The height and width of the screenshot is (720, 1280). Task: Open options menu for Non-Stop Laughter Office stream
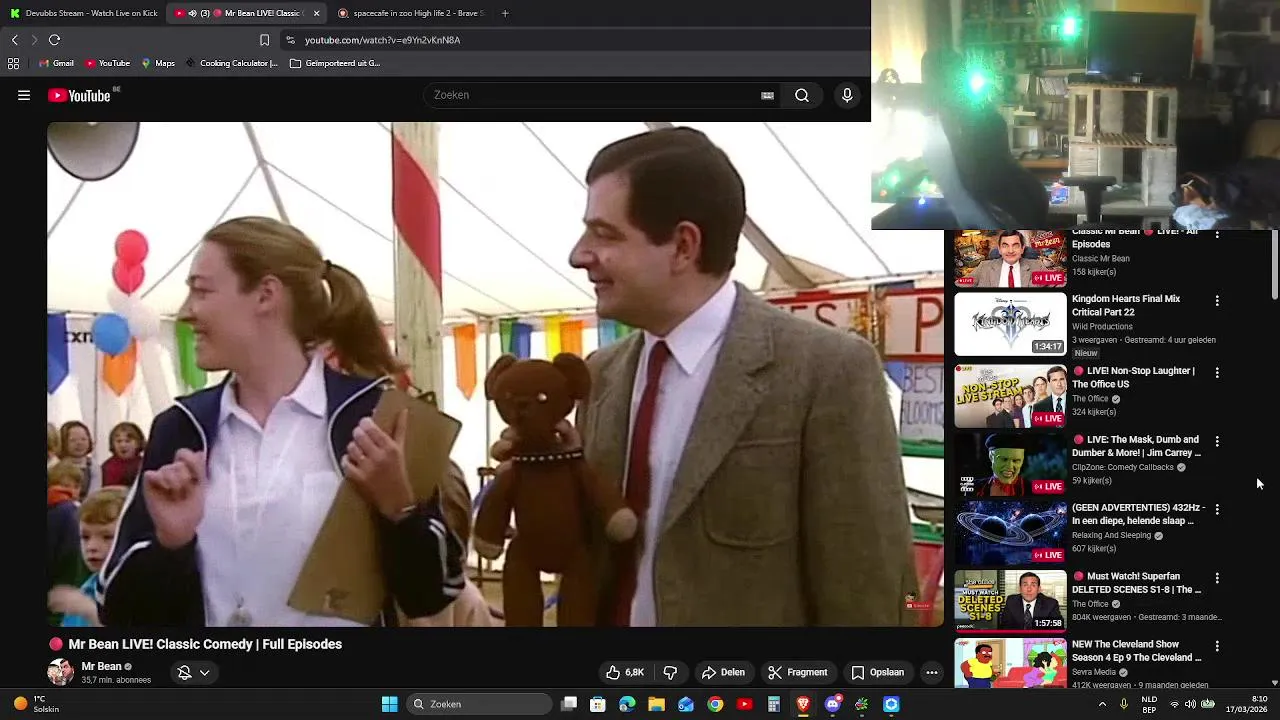click(x=1217, y=372)
